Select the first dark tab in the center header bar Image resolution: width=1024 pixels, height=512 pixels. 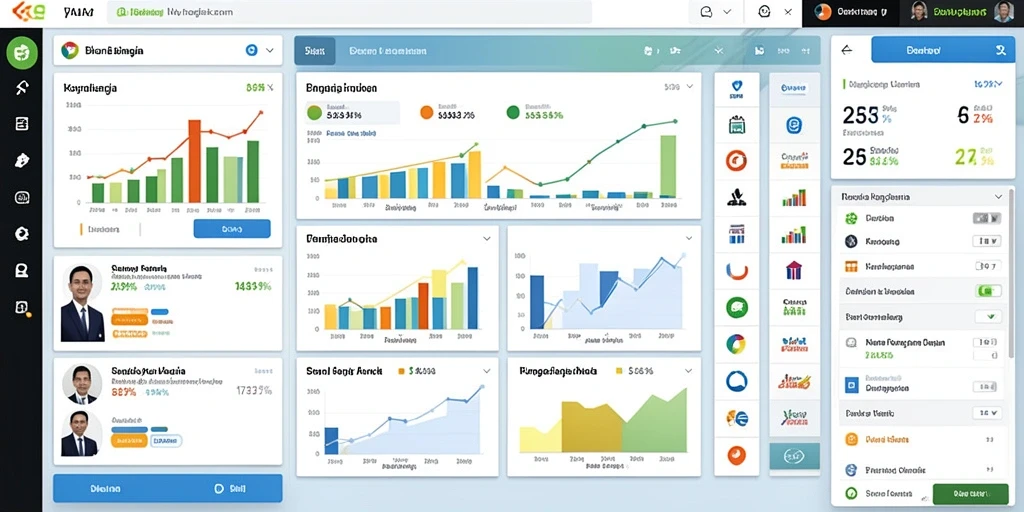pyautogui.click(x=315, y=50)
